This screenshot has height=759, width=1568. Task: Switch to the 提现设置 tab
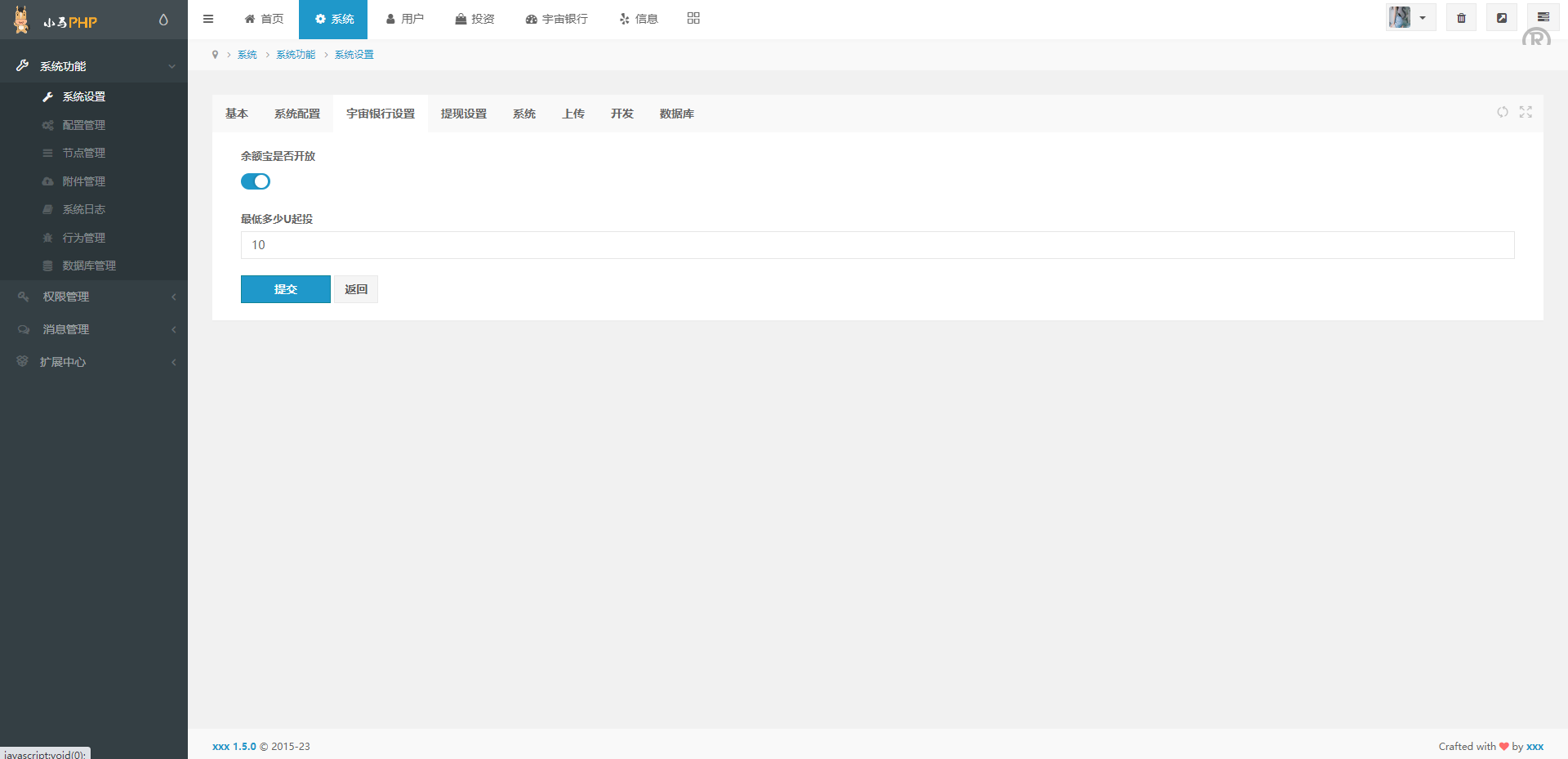pyautogui.click(x=463, y=114)
